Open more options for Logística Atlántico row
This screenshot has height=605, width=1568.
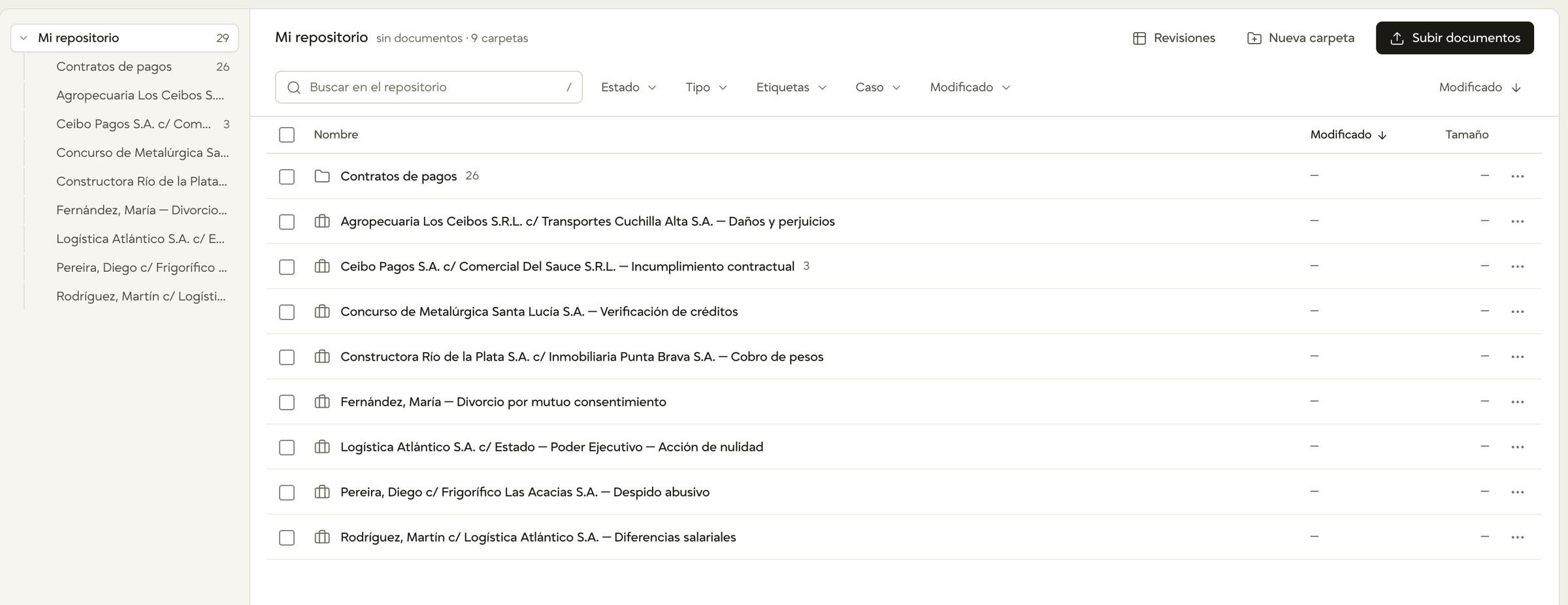coord(1517,447)
